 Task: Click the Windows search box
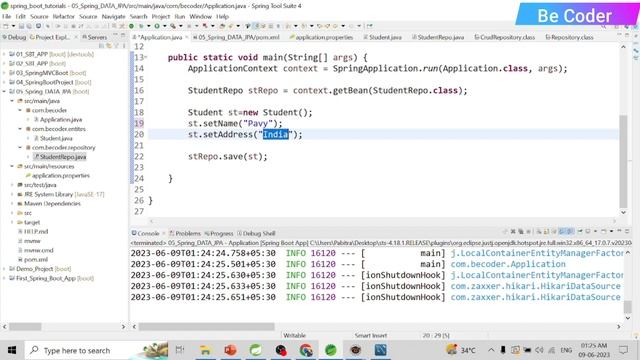[x=96, y=350]
